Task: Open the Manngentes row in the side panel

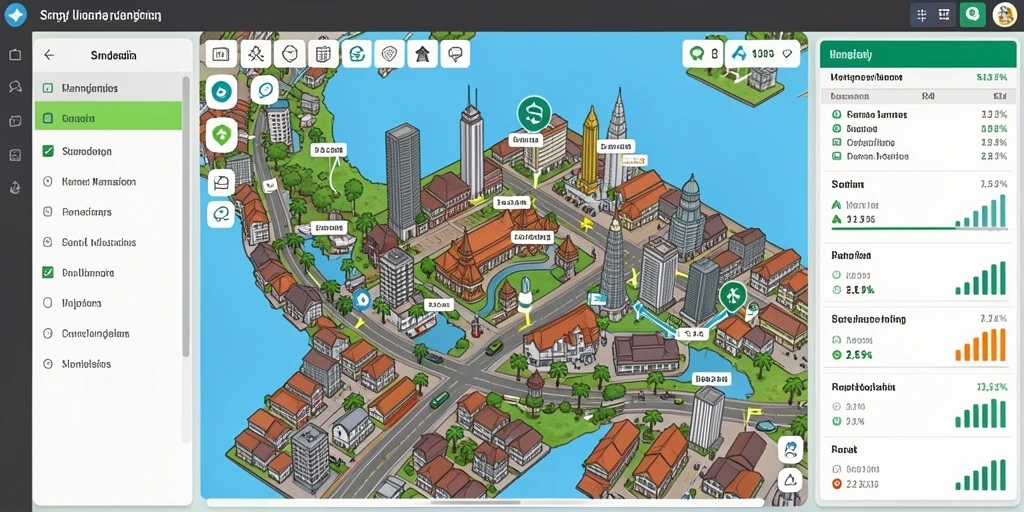Action: click(x=108, y=88)
